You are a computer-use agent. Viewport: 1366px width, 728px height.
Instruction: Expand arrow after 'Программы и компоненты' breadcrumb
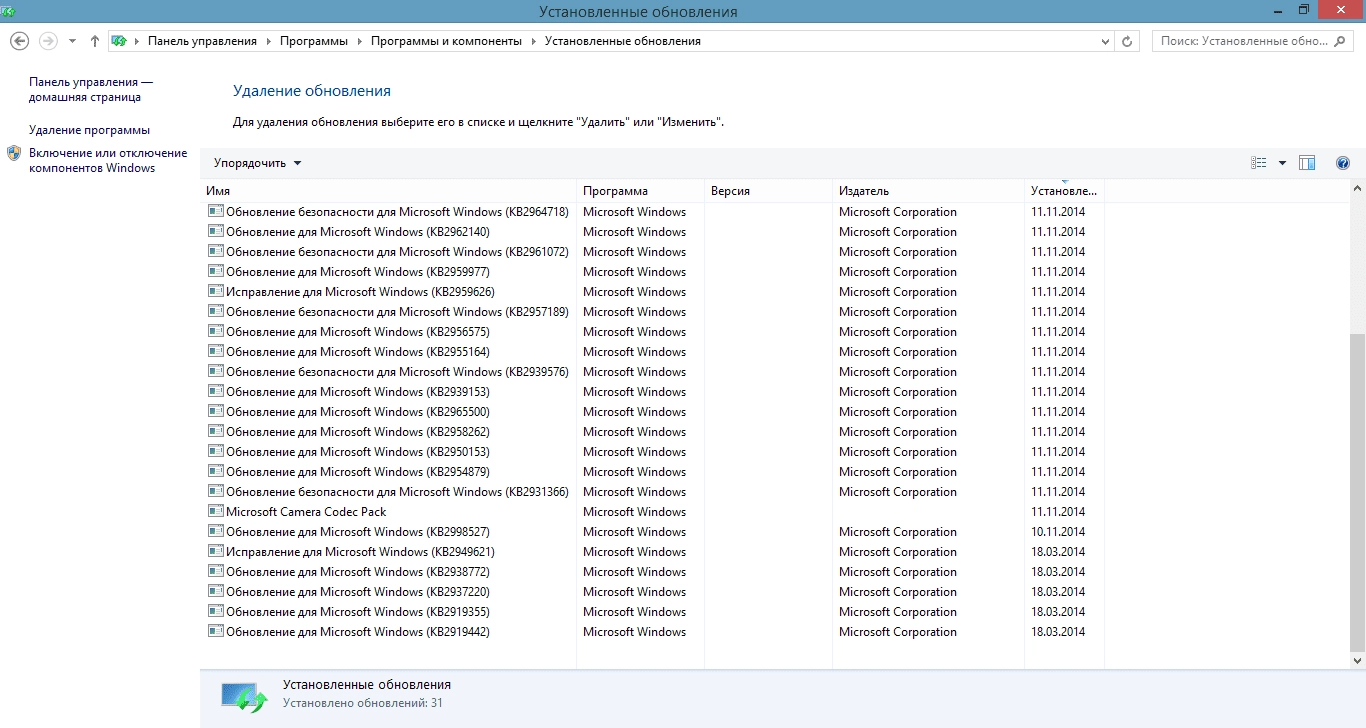(533, 41)
